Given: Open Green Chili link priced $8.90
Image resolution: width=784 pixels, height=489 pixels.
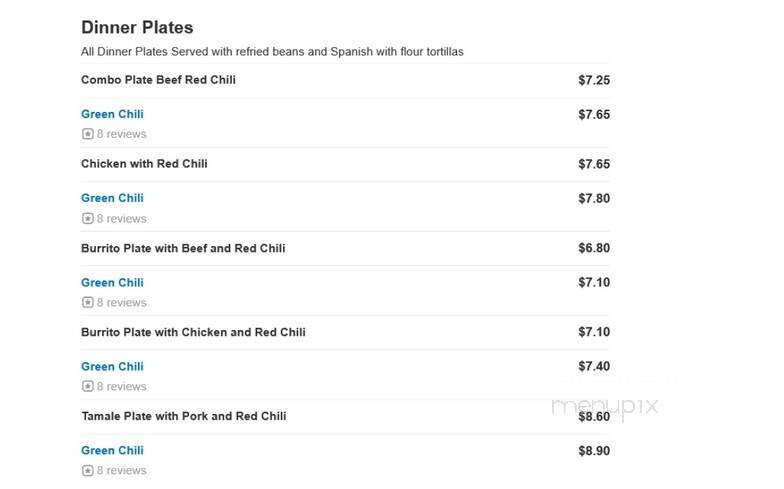Looking at the screenshot, I should [112, 450].
